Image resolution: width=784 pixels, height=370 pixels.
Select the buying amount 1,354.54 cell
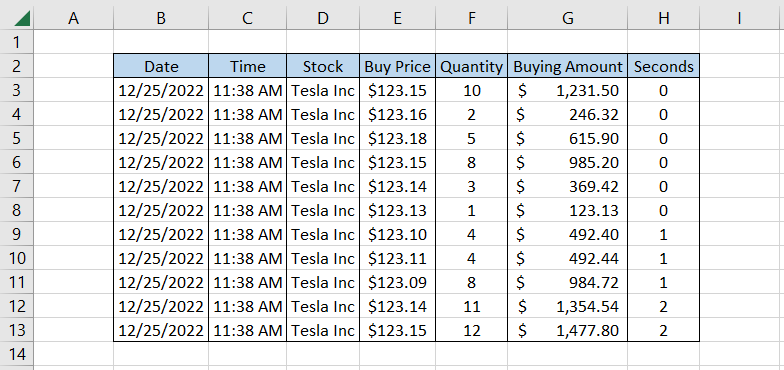point(568,306)
